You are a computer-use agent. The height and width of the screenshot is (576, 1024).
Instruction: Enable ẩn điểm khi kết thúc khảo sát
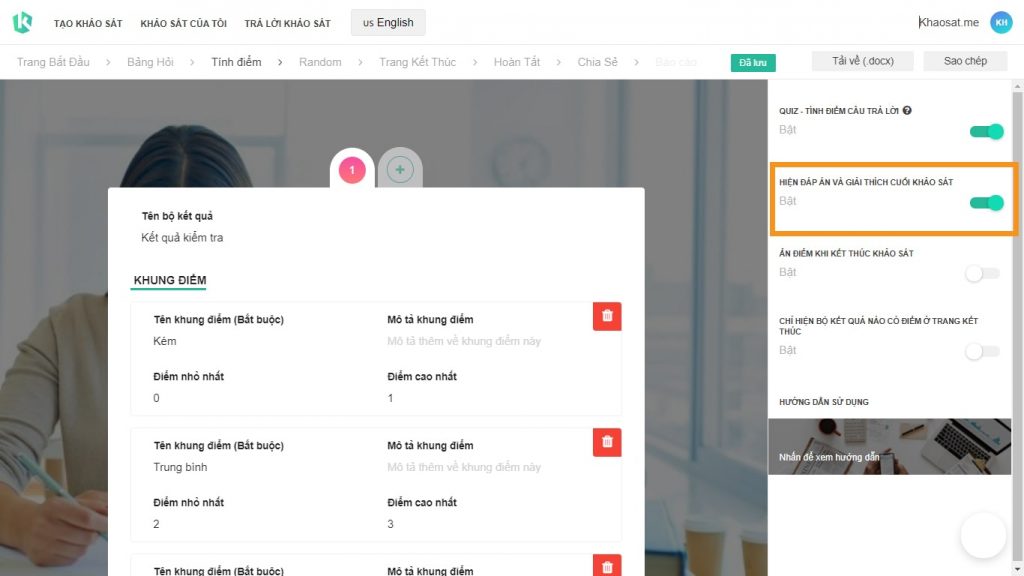[983, 274]
